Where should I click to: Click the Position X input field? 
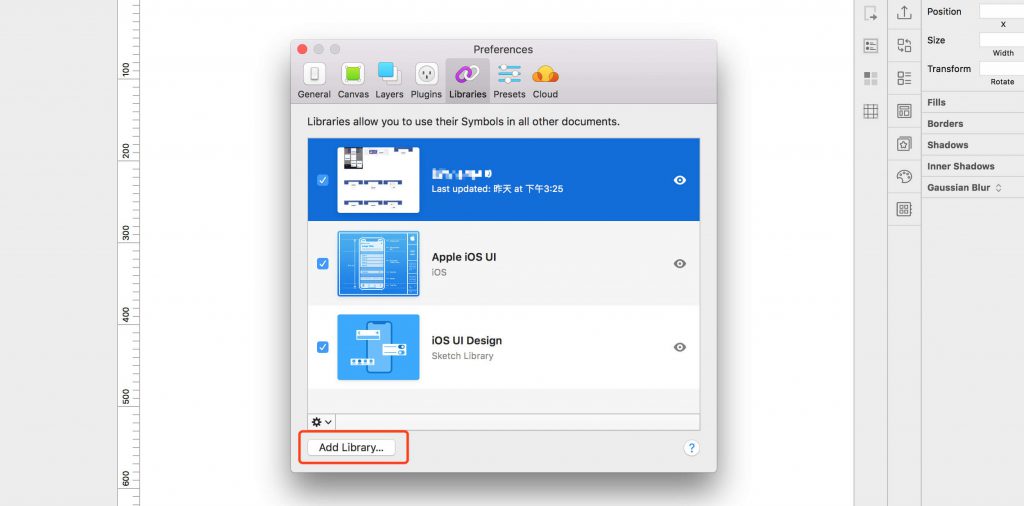1001,12
